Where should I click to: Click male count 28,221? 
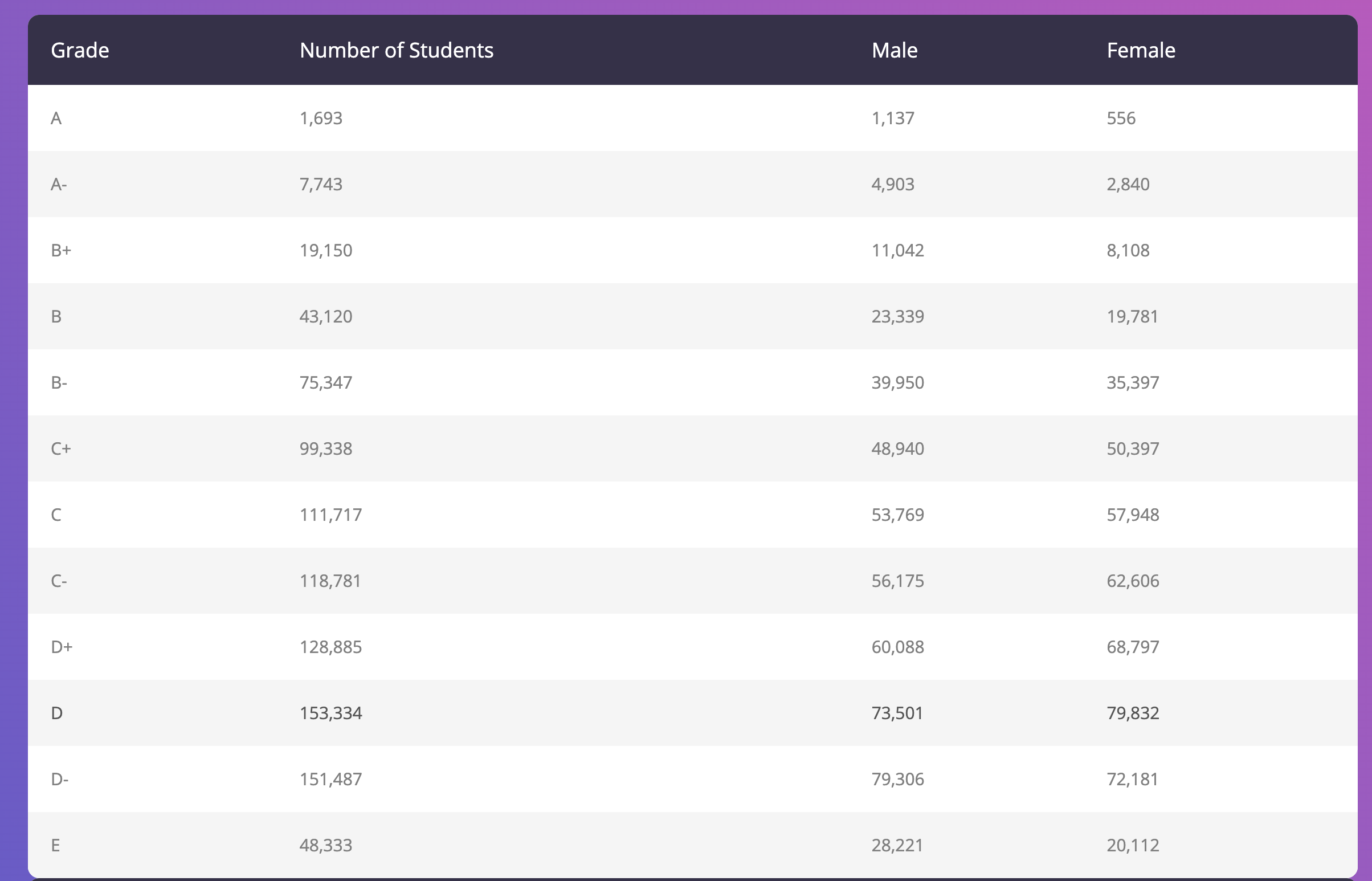tap(897, 845)
